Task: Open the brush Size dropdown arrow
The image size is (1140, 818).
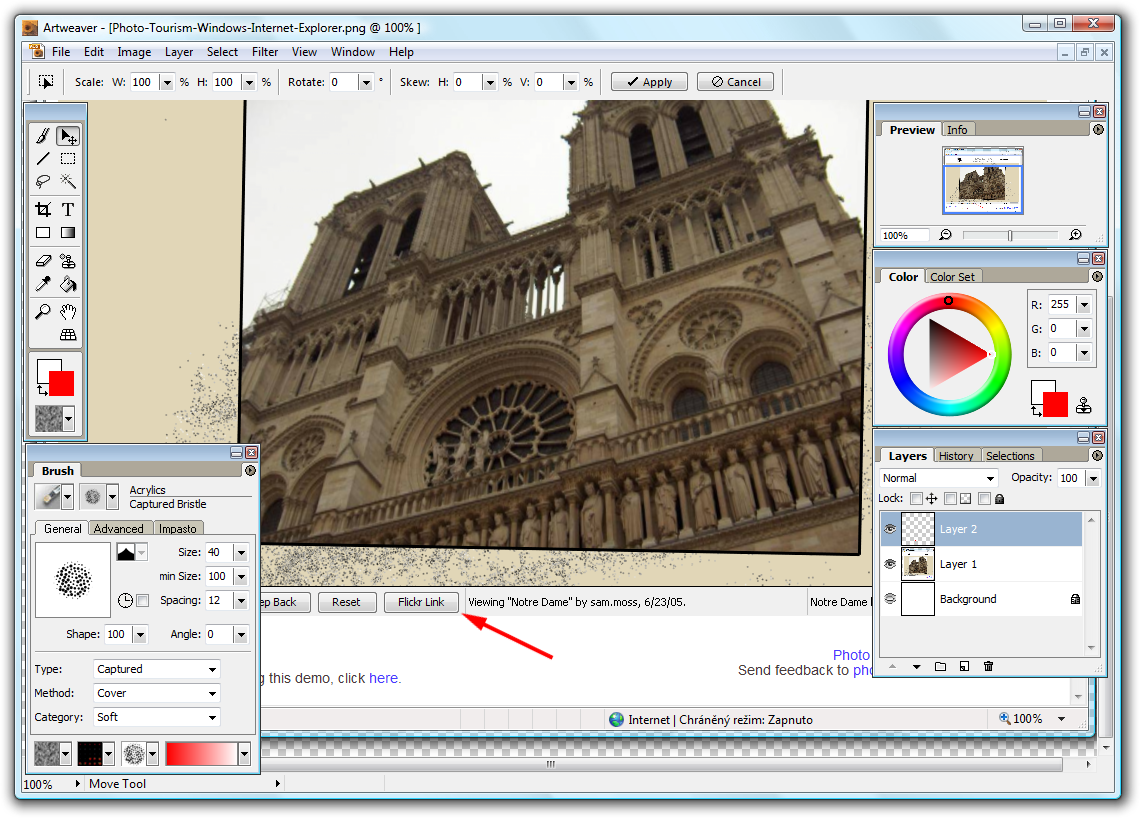Action: tap(241, 553)
